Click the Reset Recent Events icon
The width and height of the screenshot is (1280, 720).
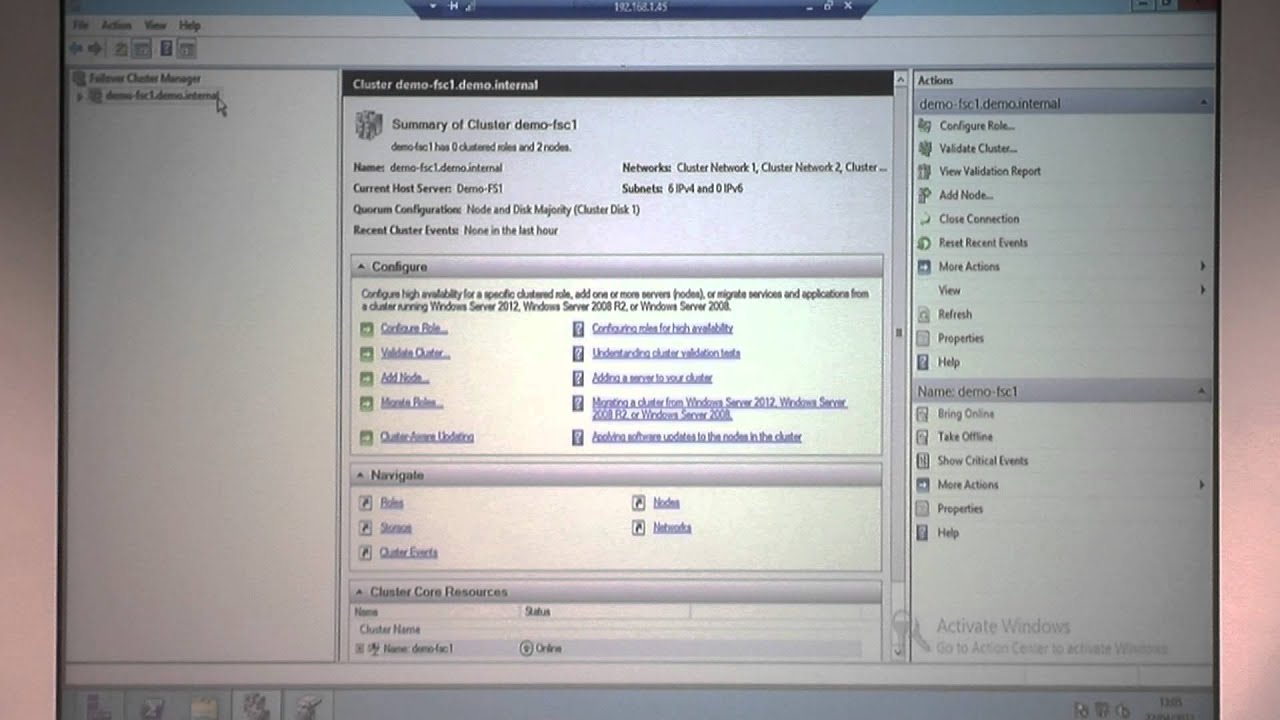pos(923,243)
